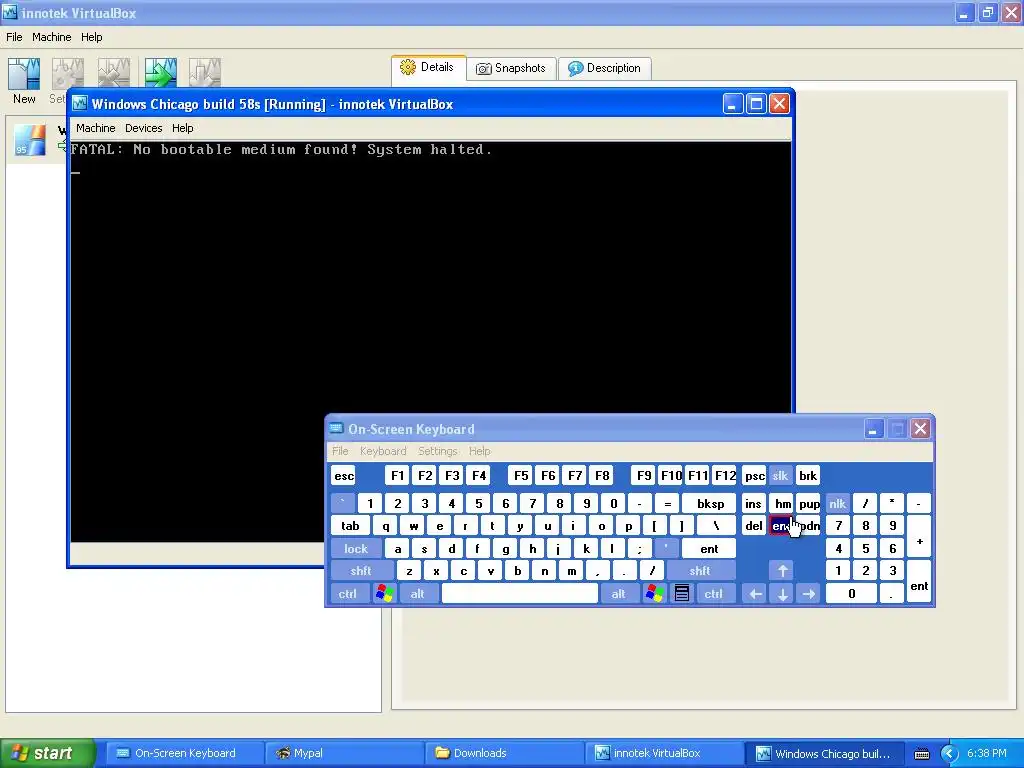
Task: Click the numpad plus key
Action: (919, 537)
